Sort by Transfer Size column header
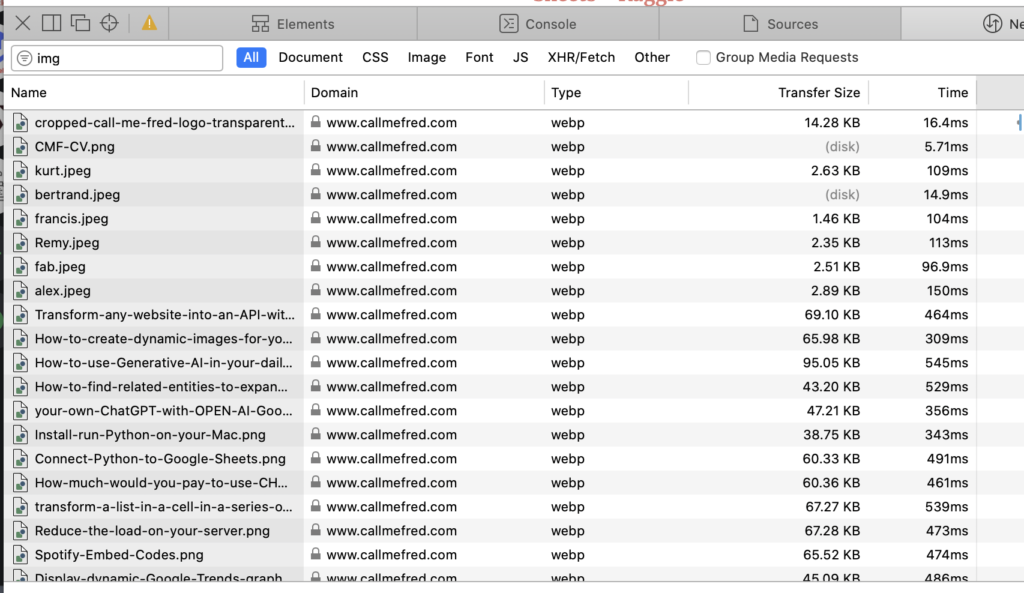This screenshot has width=1024, height=593. 778,93
